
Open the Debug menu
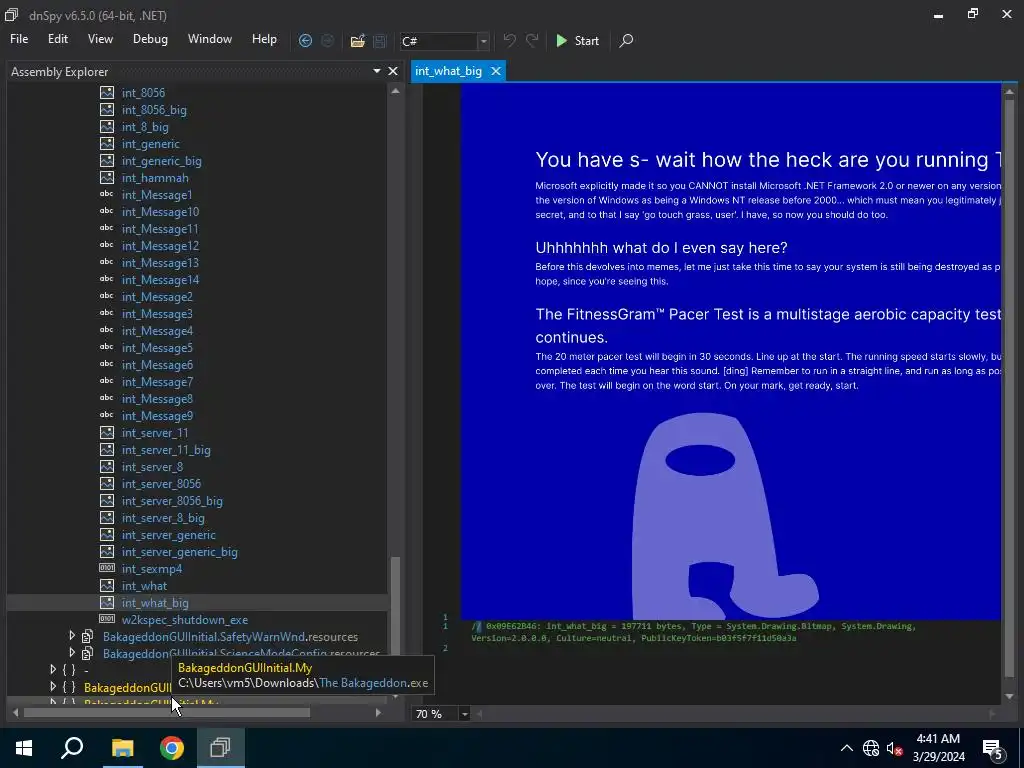click(150, 39)
